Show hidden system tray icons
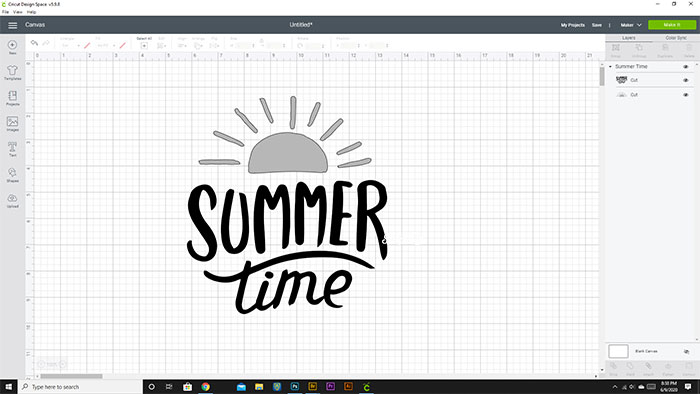Viewport: 700px width, 394px height. coord(615,387)
